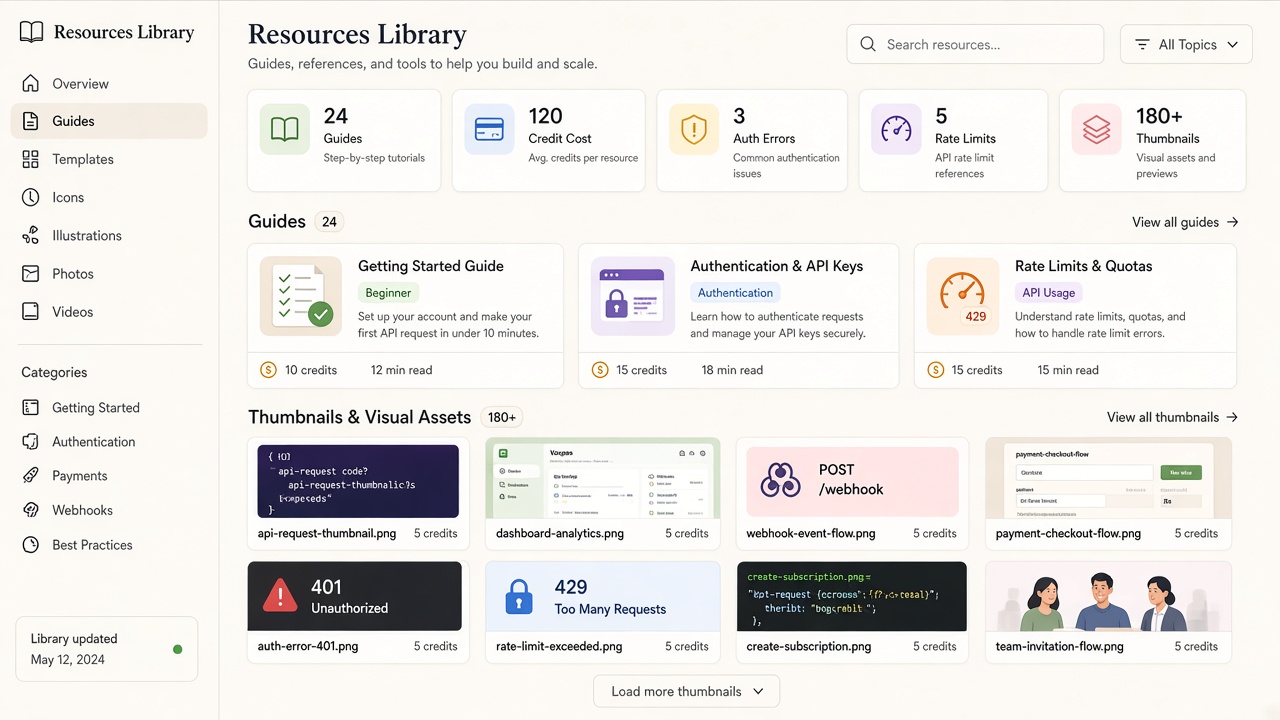Image resolution: width=1280 pixels, height=720 pixels.
Task: Expand Load more thumbnails
Action: coord(687,691)
